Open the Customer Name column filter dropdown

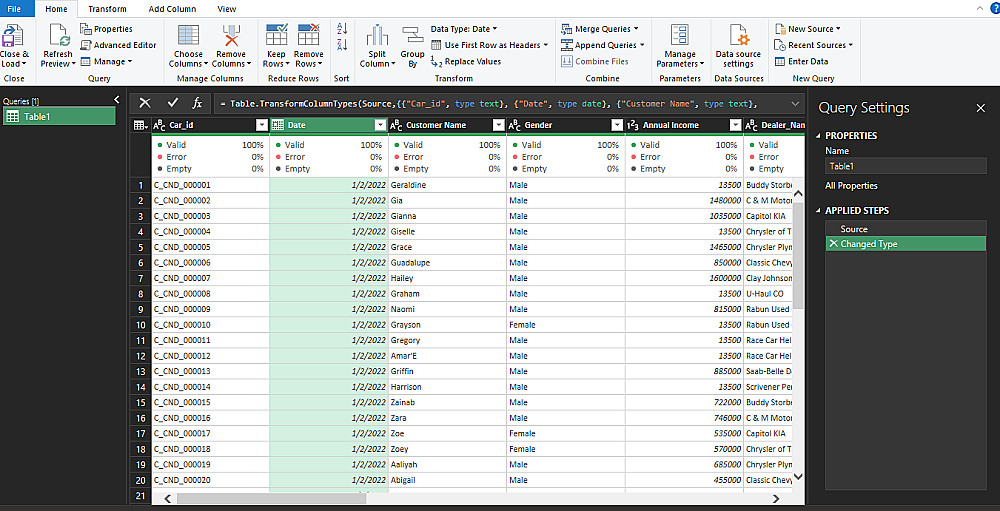(x=498, y=125)
